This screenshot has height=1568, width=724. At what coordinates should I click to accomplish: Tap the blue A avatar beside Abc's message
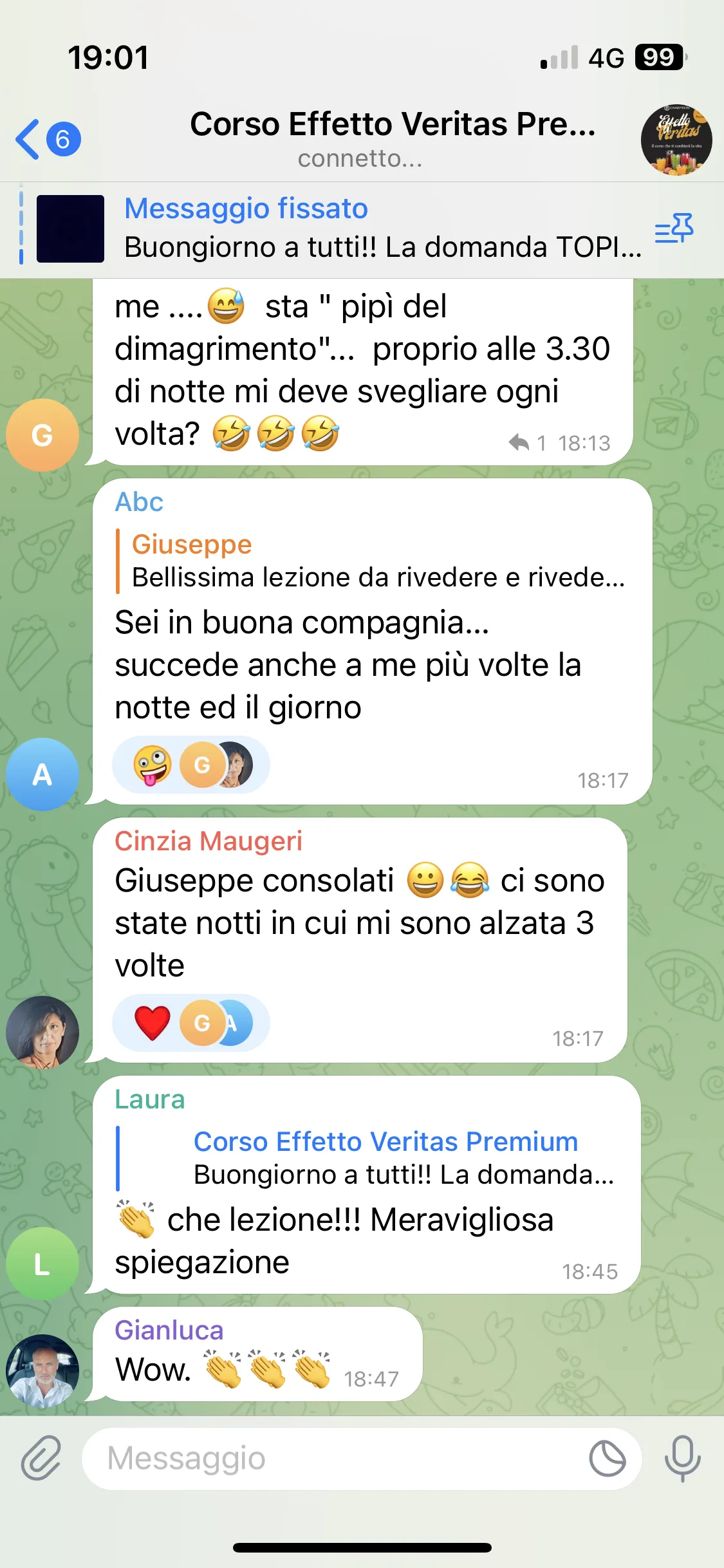[x=42, y=774]
